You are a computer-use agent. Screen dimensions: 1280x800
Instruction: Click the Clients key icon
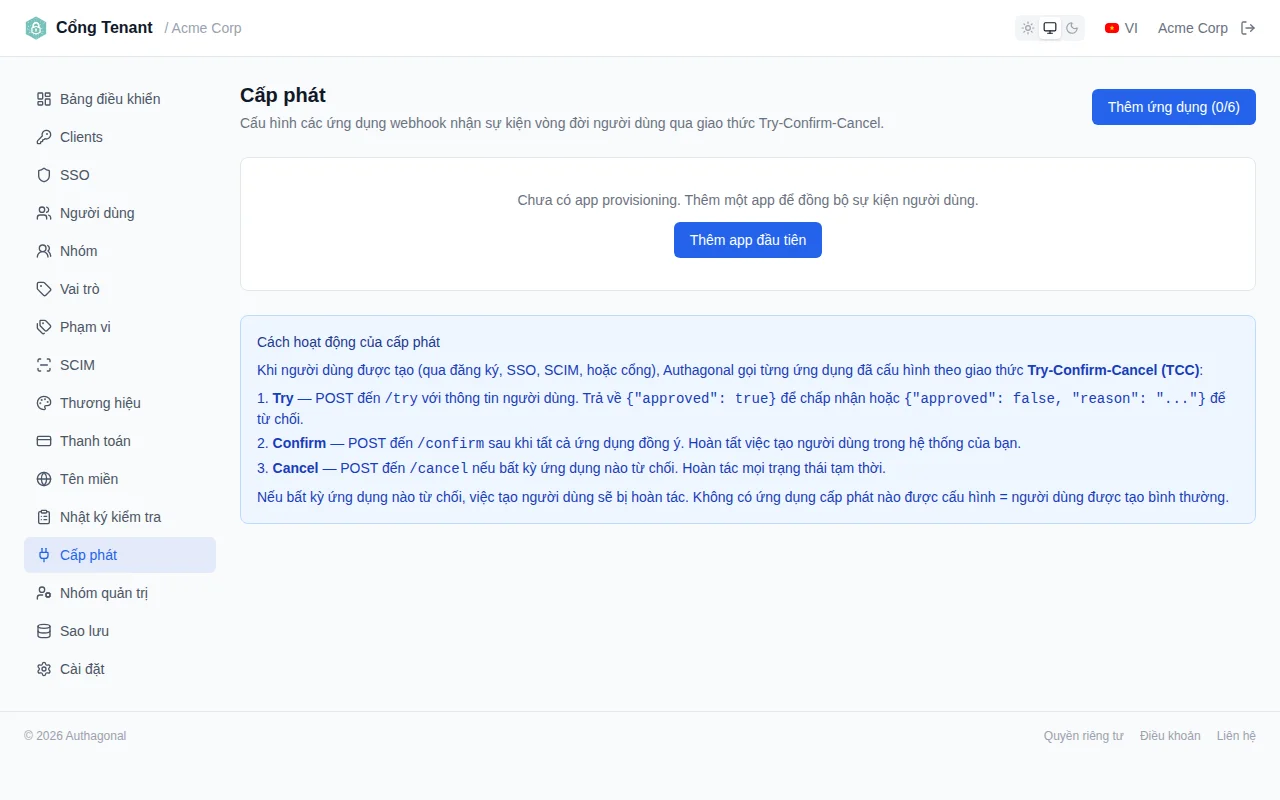44,137
